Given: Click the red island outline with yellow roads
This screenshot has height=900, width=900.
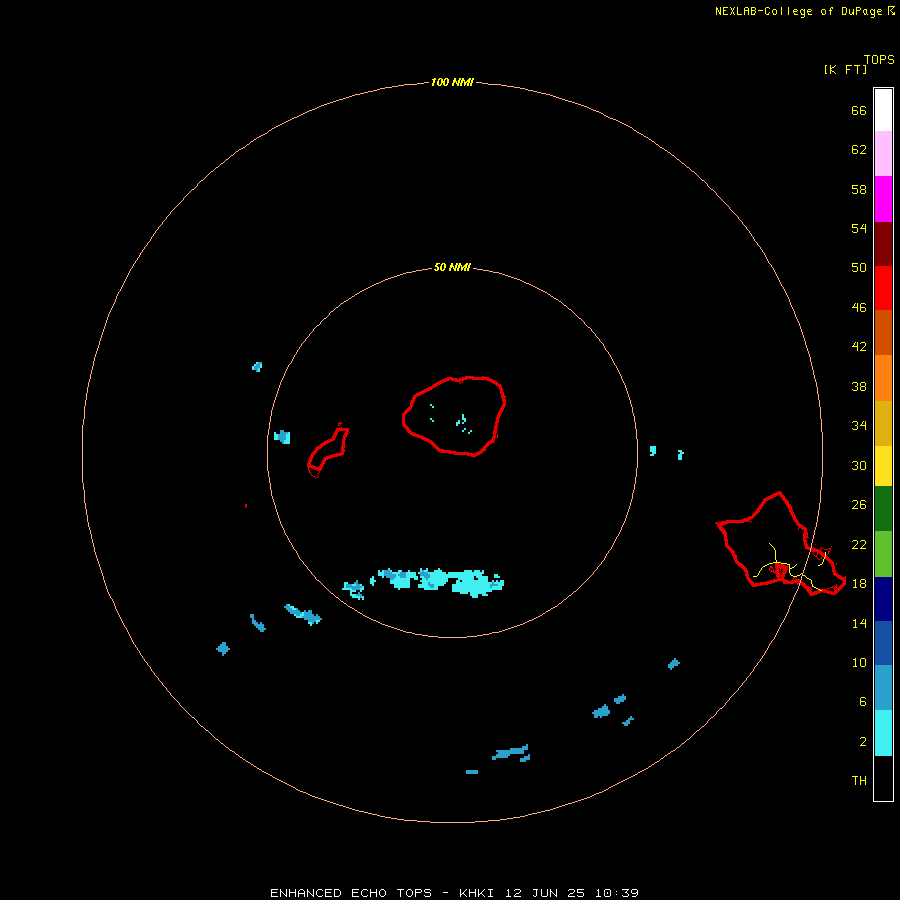Looking at the screenshot, I should pyautogui.click(x=781, y=544).
